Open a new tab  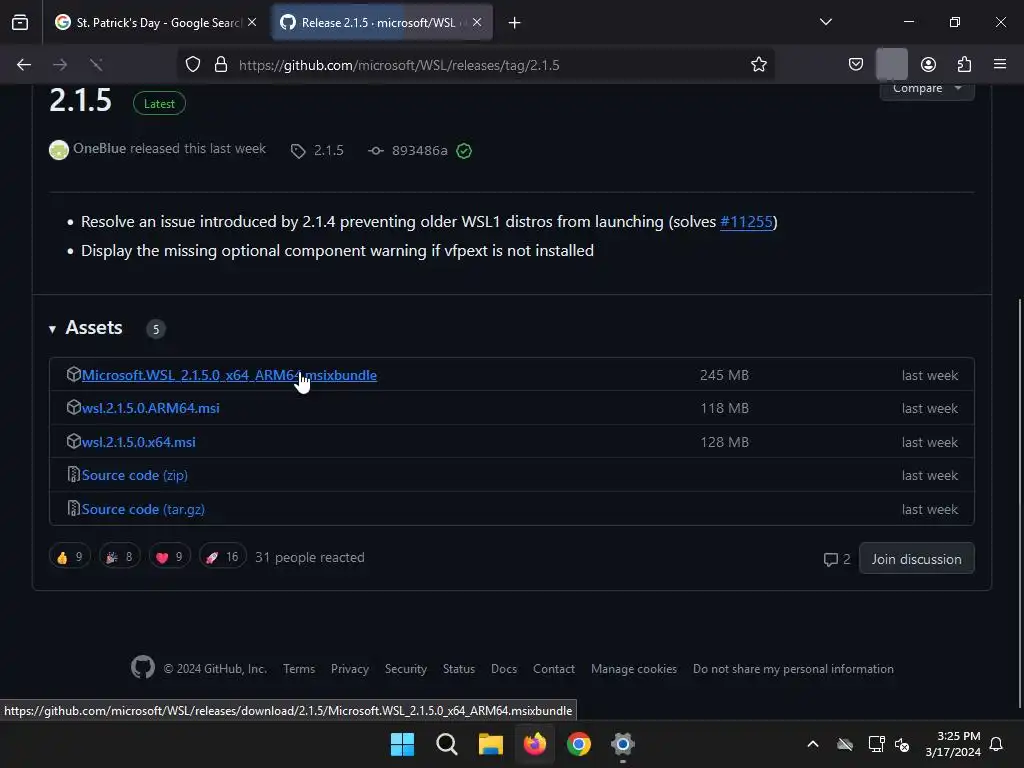[514, 23]
